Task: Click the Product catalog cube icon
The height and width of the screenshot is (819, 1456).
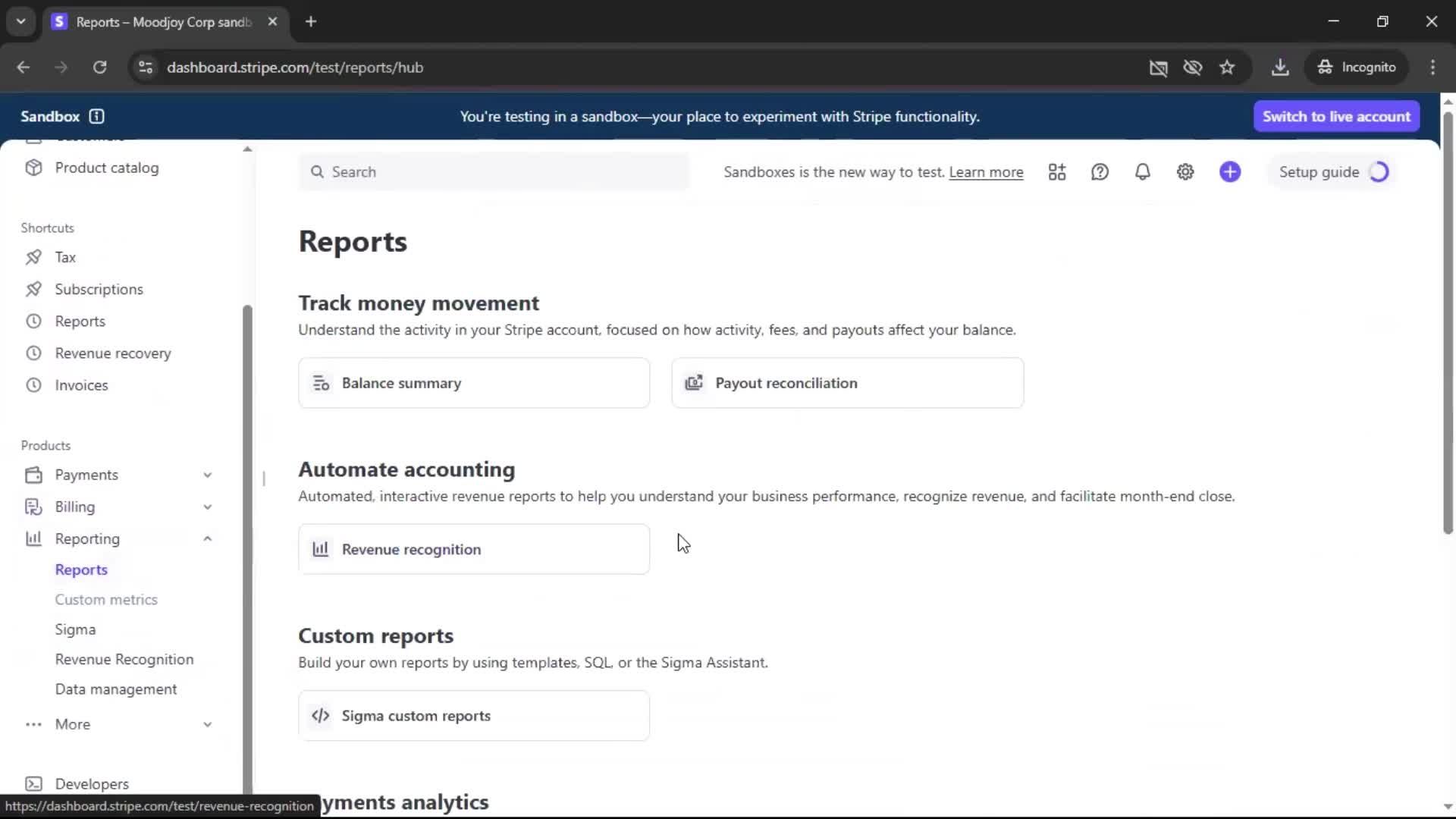Action: point(33,168)
